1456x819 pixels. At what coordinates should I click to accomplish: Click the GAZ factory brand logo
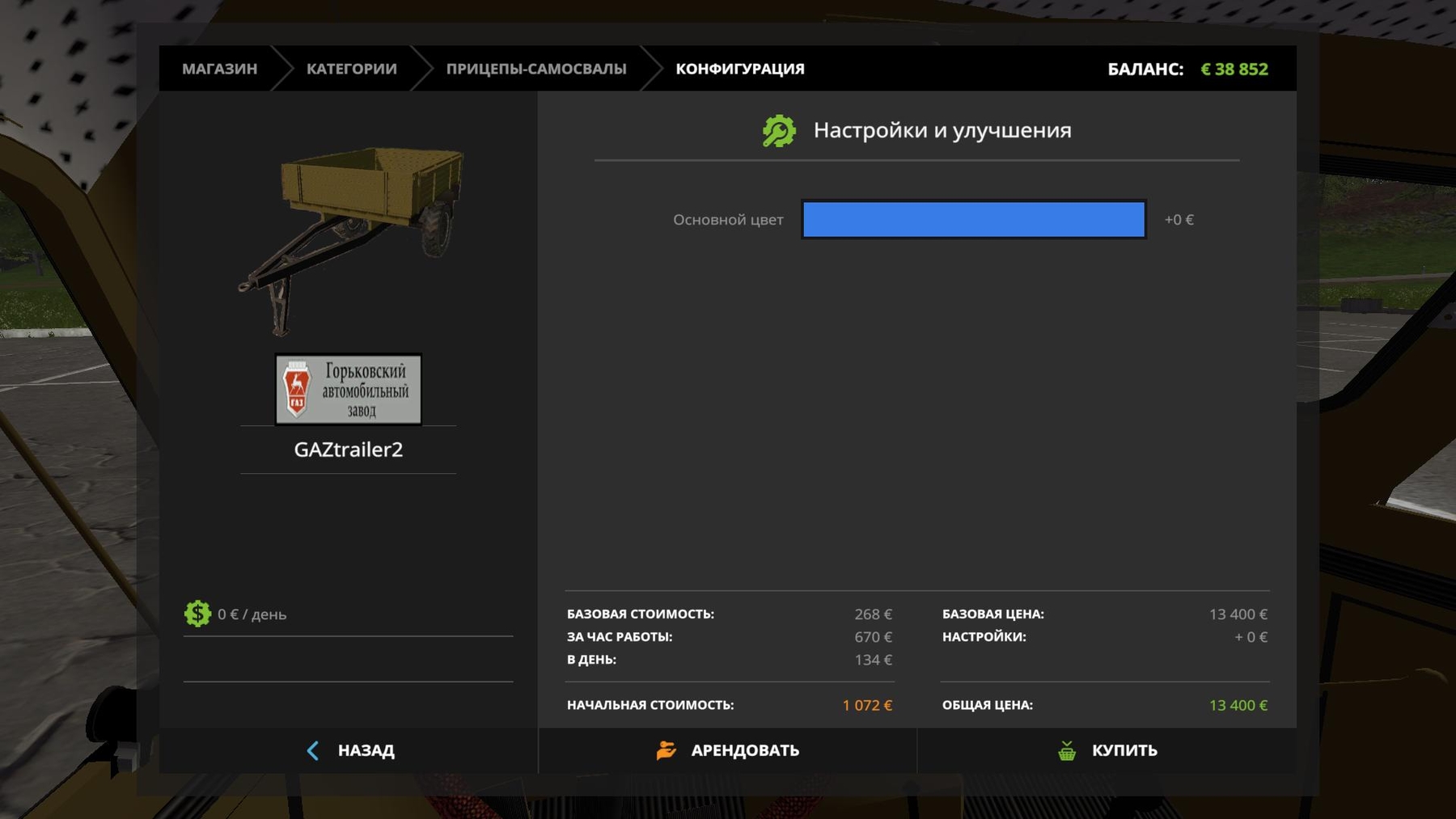(348, 390)
